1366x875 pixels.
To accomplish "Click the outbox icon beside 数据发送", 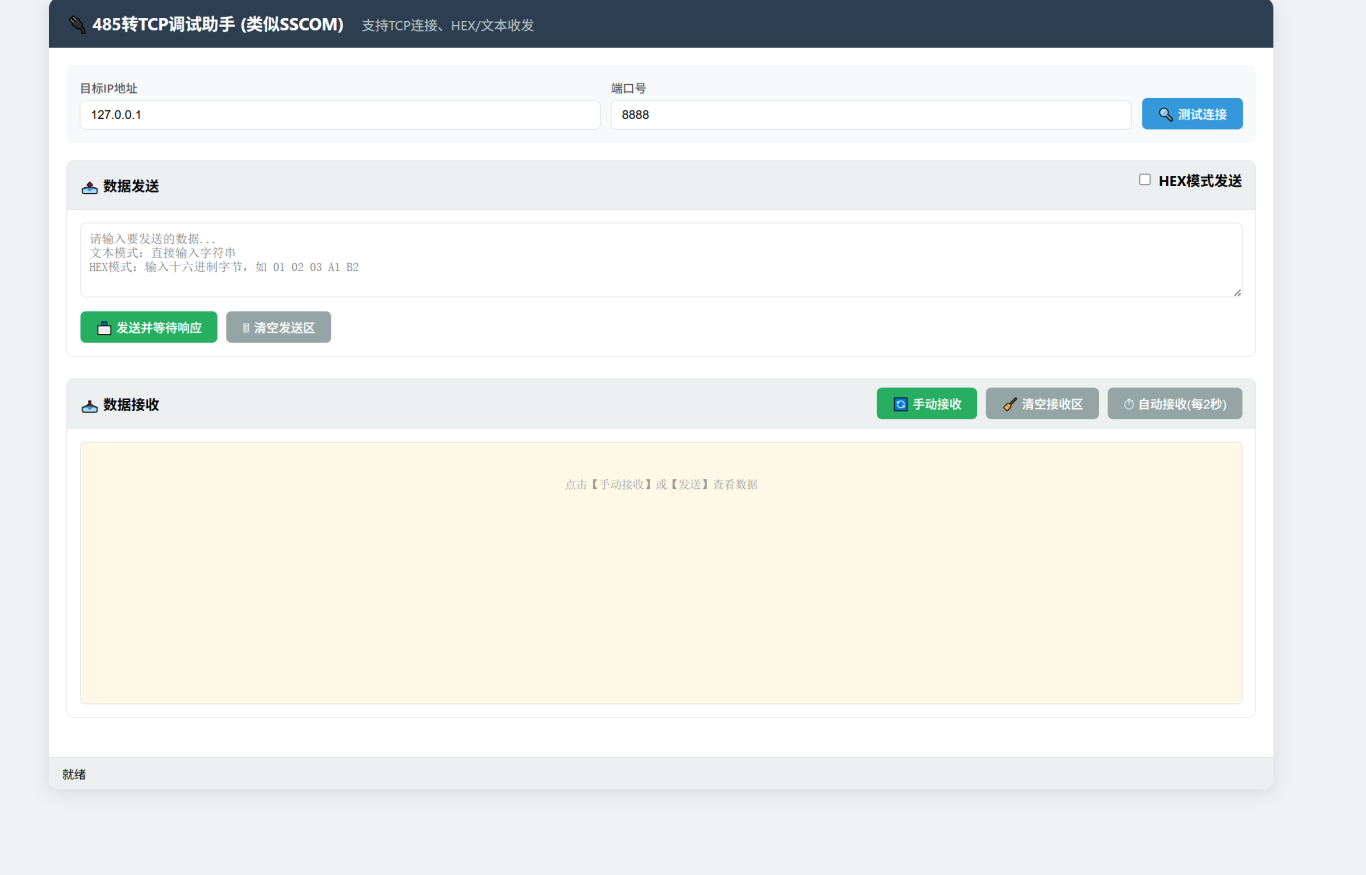I will point(90,187).
